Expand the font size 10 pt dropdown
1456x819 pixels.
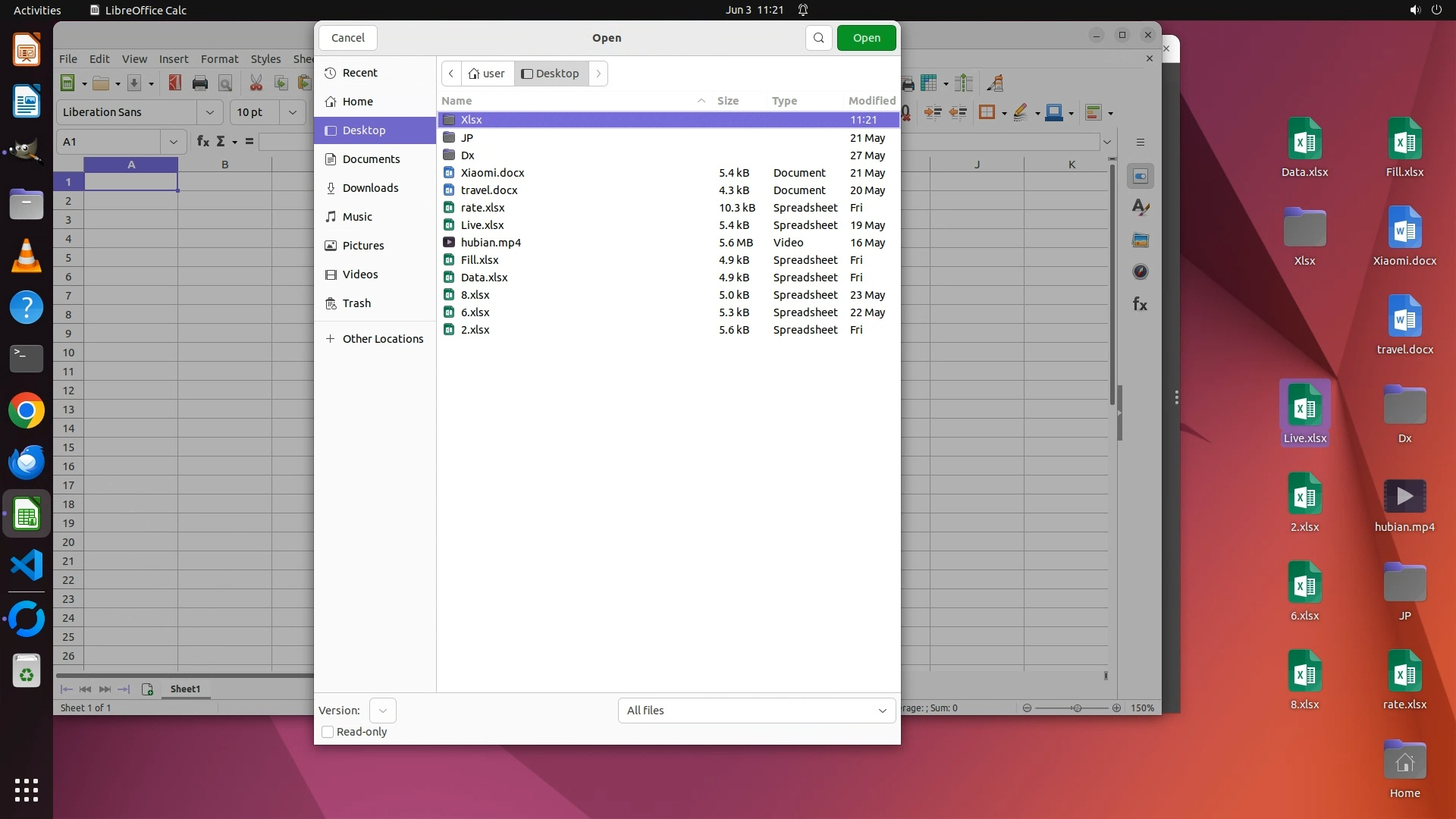(x=292, y=112)
